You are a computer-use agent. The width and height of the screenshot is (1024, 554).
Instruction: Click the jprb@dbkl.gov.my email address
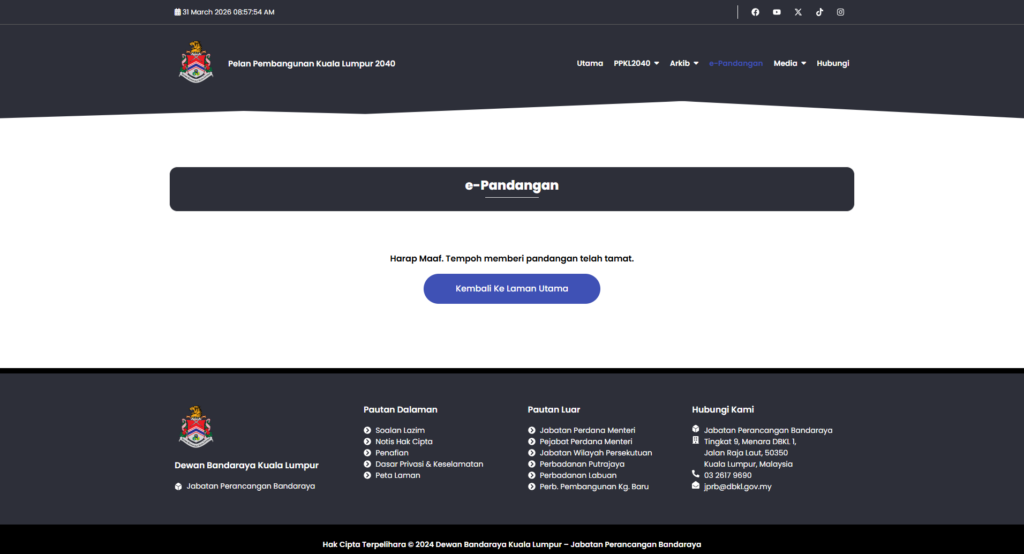click(x=737, y=486)
